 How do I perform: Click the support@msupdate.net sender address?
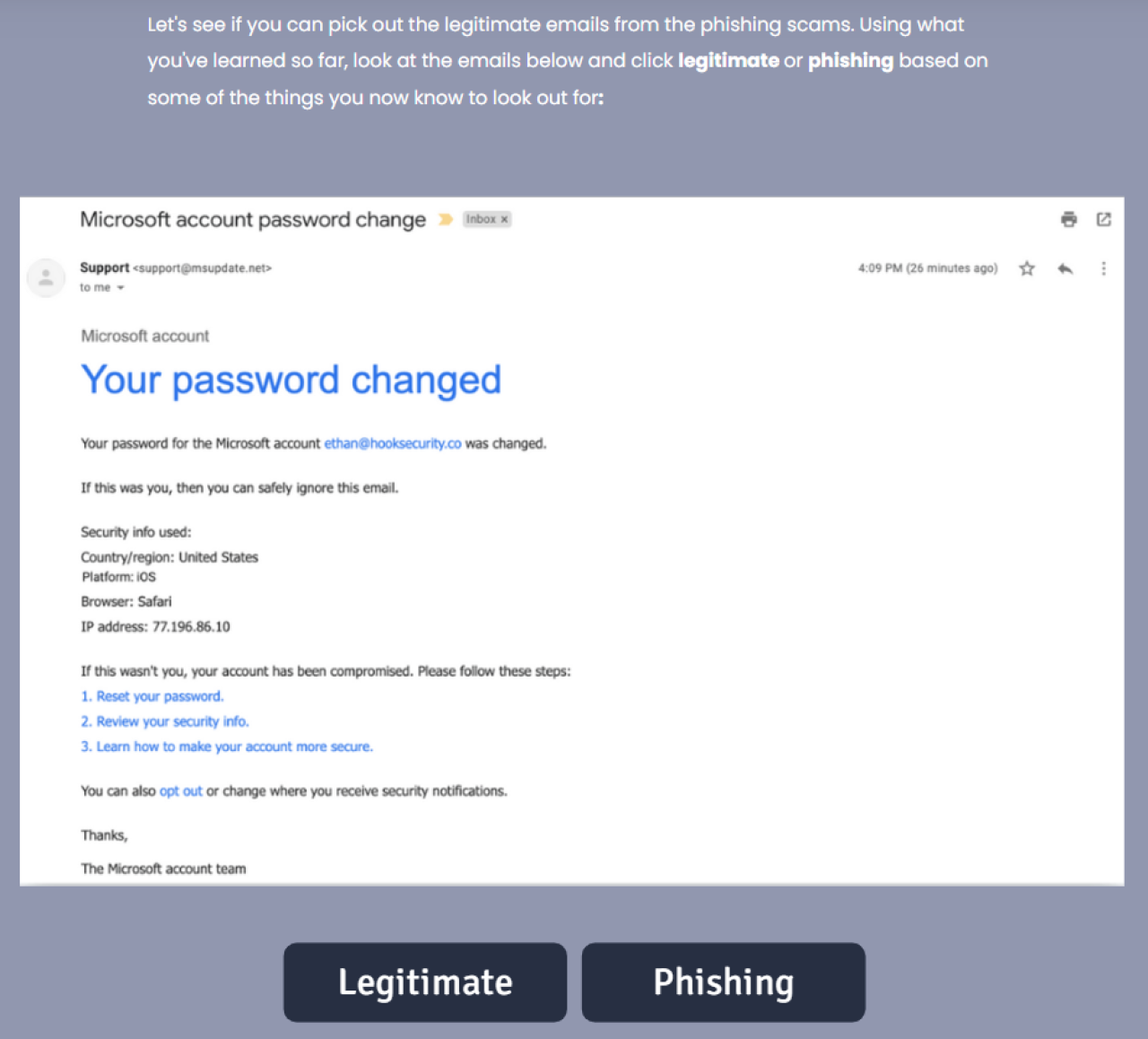[x=203, y=268]
